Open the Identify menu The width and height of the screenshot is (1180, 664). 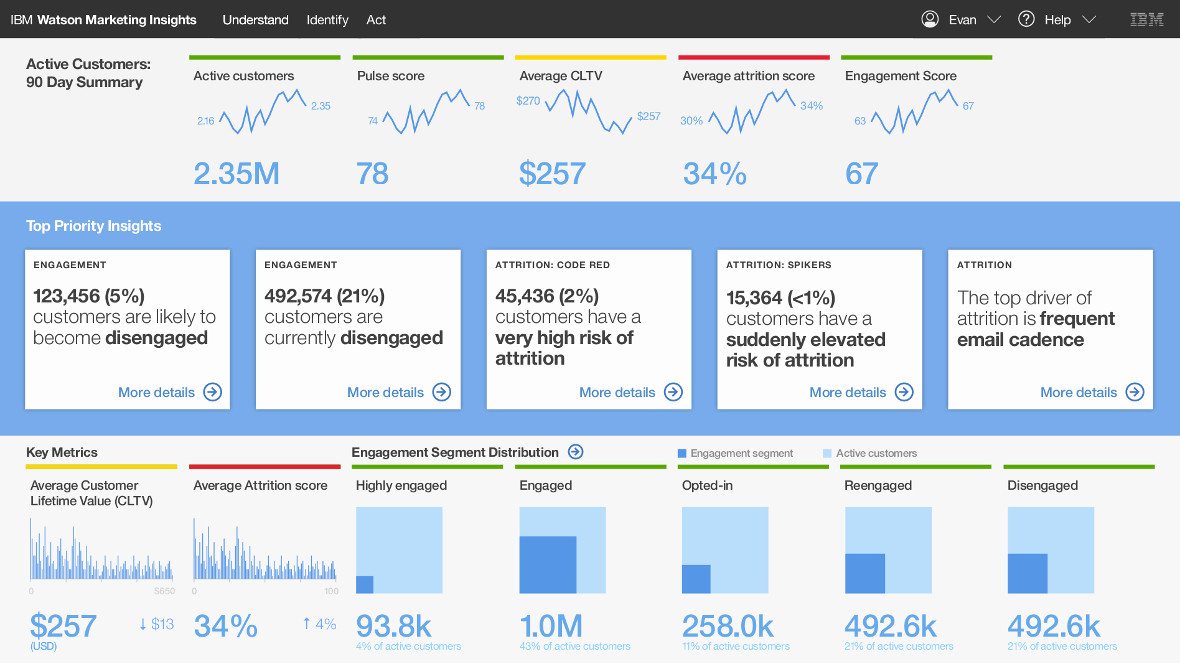point(327,20)
